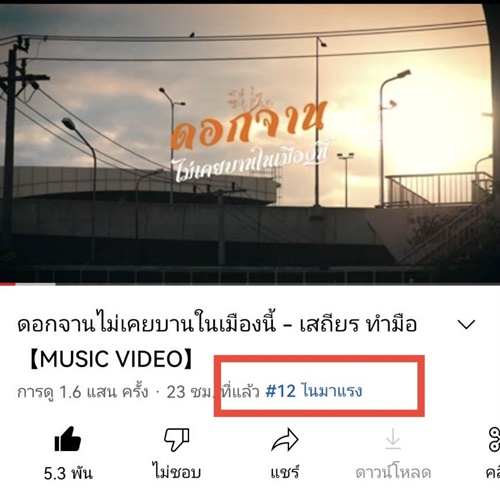This screenshot has height=490, width=500.
Task: Click the video title ดอกจานไม่เคยบานในเมืองนี้
Action: (x=147, y=324)
